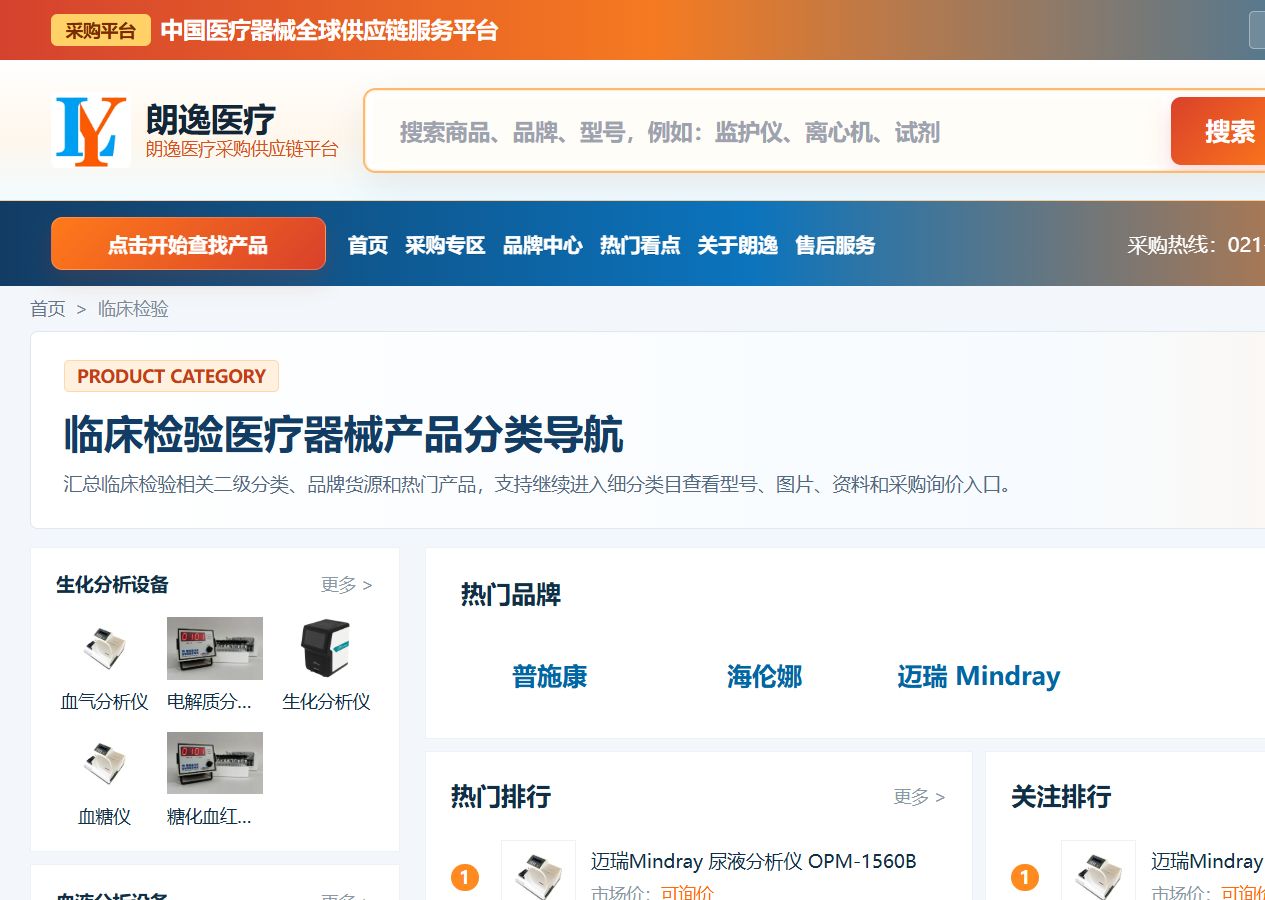Open the 糖化血红... product thumbnail

click(x=215, y=763)
